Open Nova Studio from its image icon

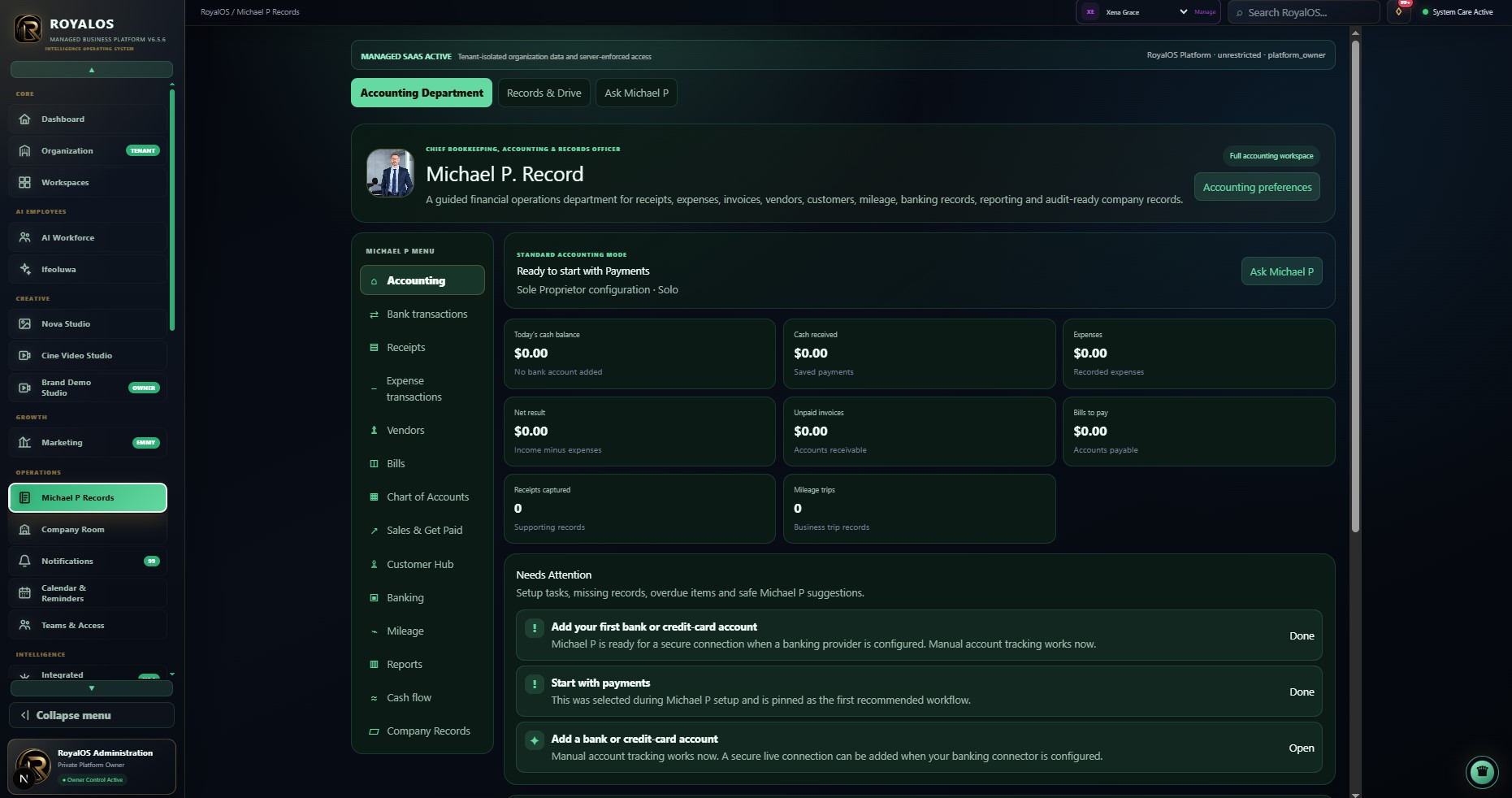24,323
